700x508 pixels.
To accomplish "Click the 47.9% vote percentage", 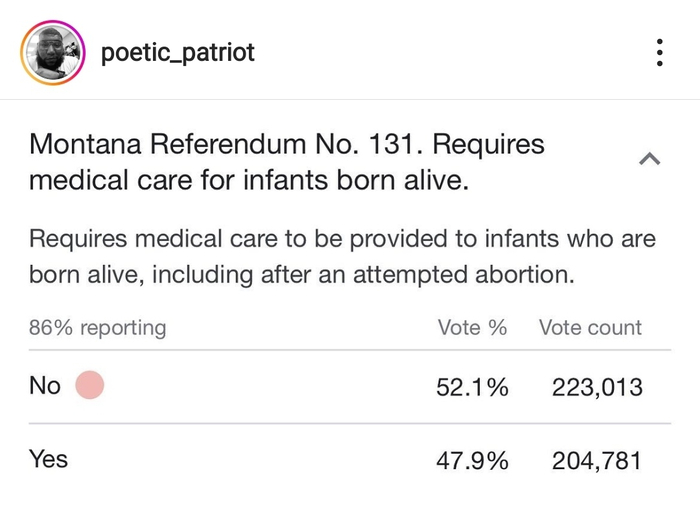I will pyautogui.click(x=472, y=461).
